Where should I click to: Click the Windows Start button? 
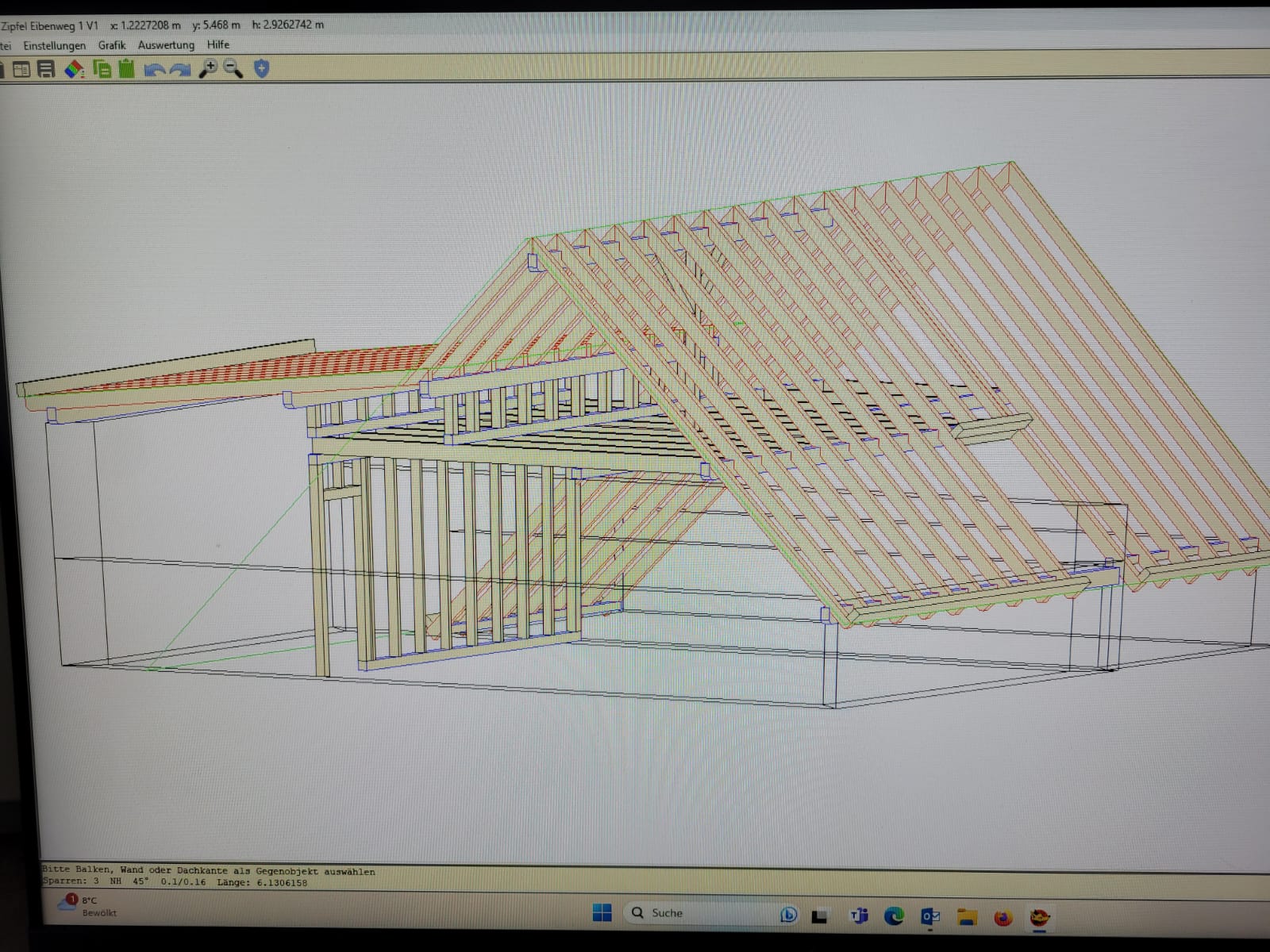point(602,913)
